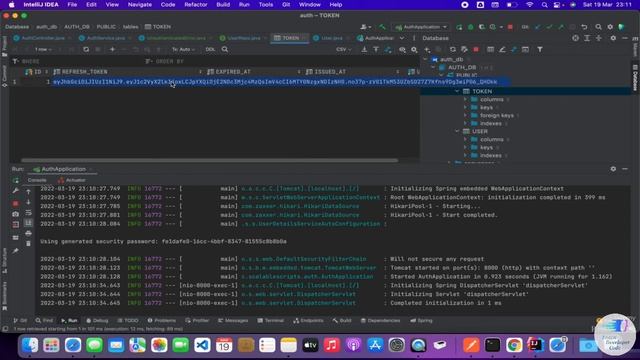Viewport: 640px width, 360px height.
Task: Select the ISSUED_AT column header
Action: pos(353,72)
